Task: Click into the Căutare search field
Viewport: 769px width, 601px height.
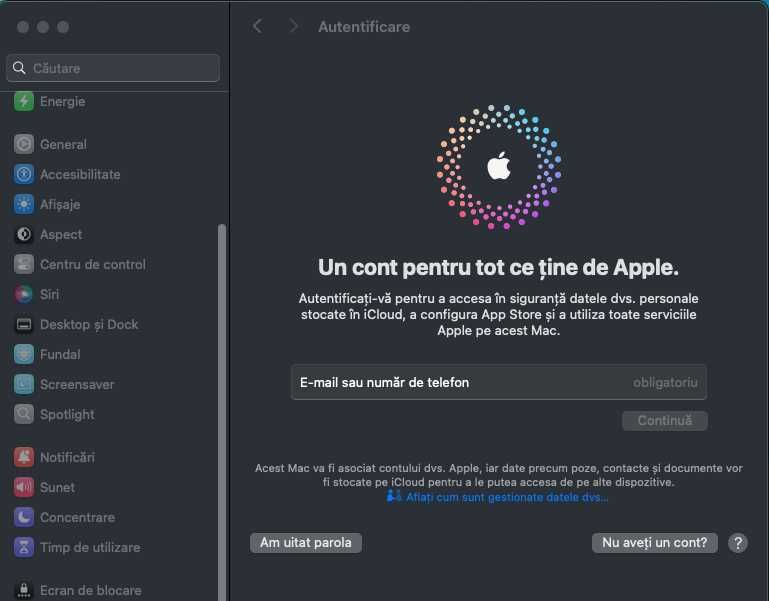Action: 113,68
